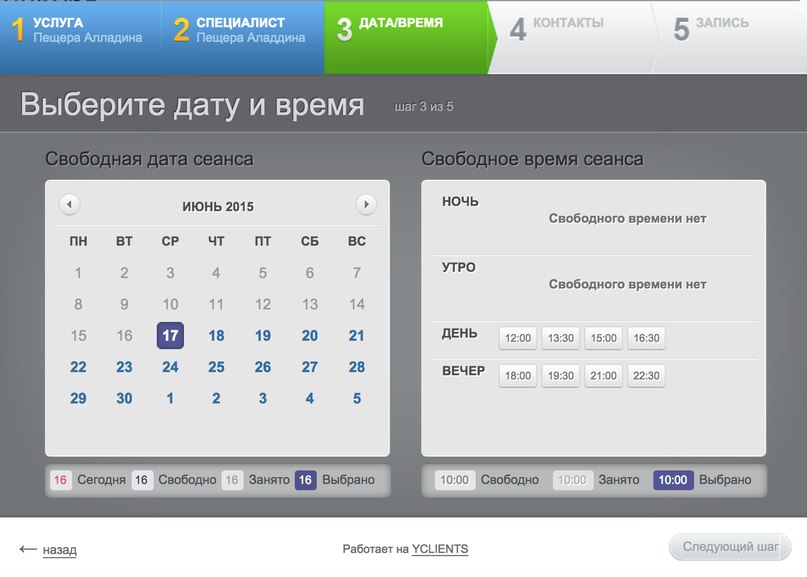
Task: Go to next month in calendar
Action: [366, 204]
